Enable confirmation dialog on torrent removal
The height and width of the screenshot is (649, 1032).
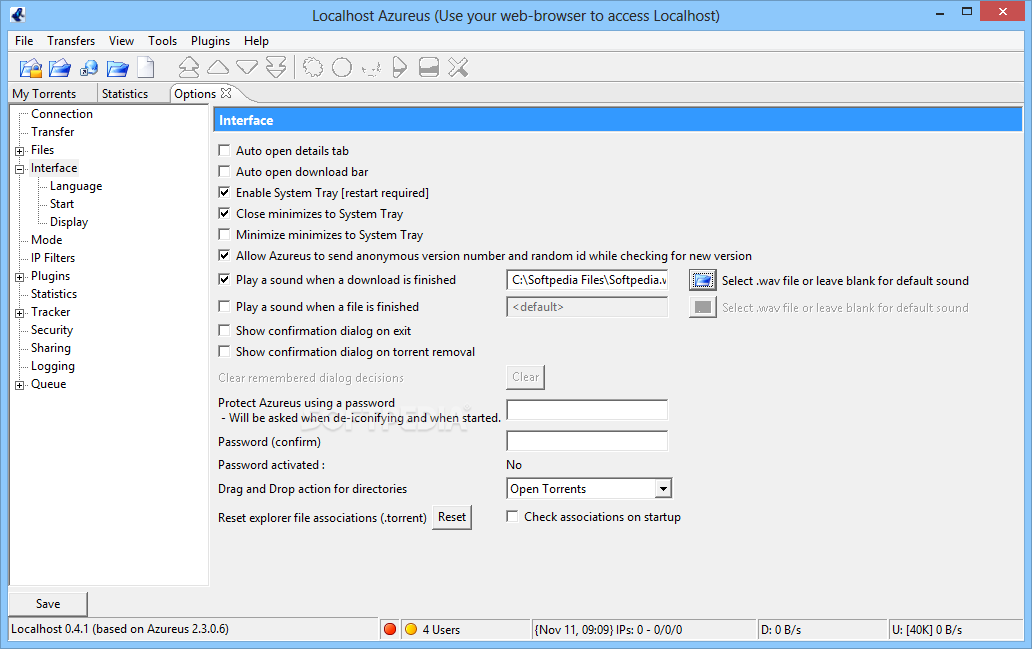coord(224,351)
